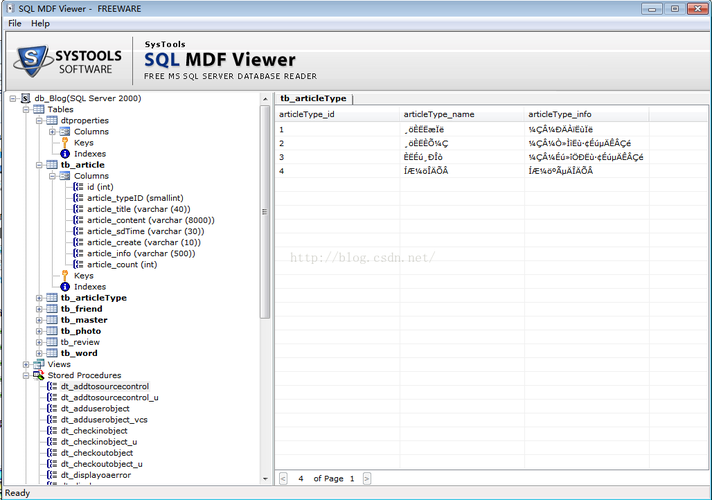712x500 pixels.
Task: Select the article_info (varchar (500)) column
Action: pyautogui.click(x=141, y=253)
